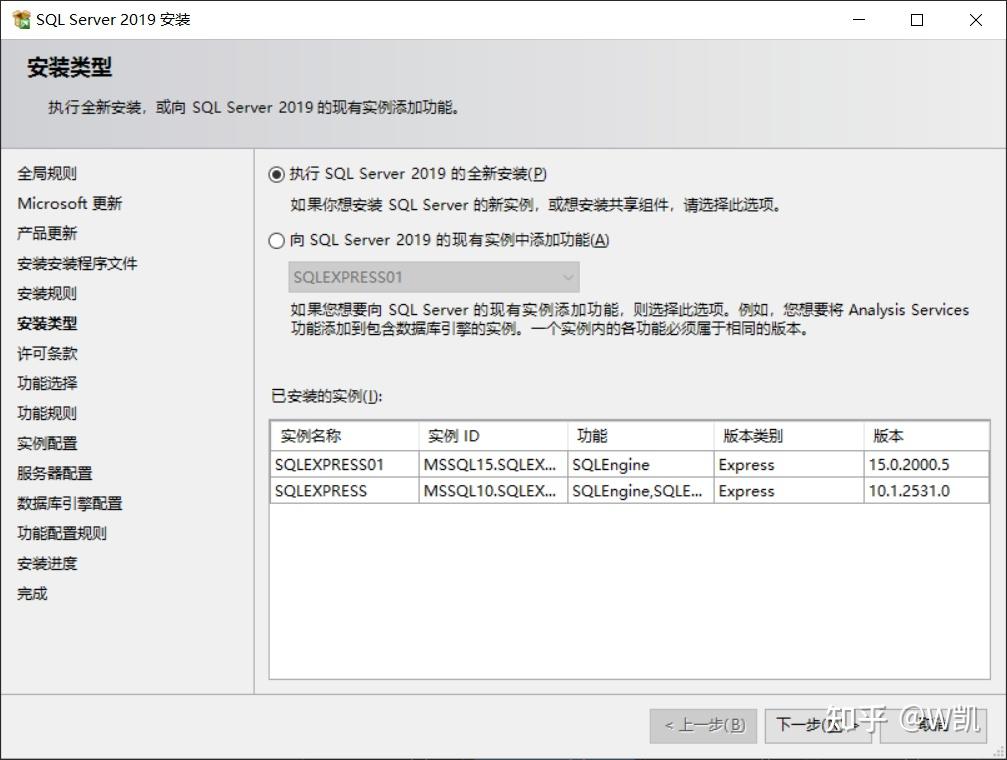
Task: Close the SQL Server 2019 setup window
Action: coord(976,20)
